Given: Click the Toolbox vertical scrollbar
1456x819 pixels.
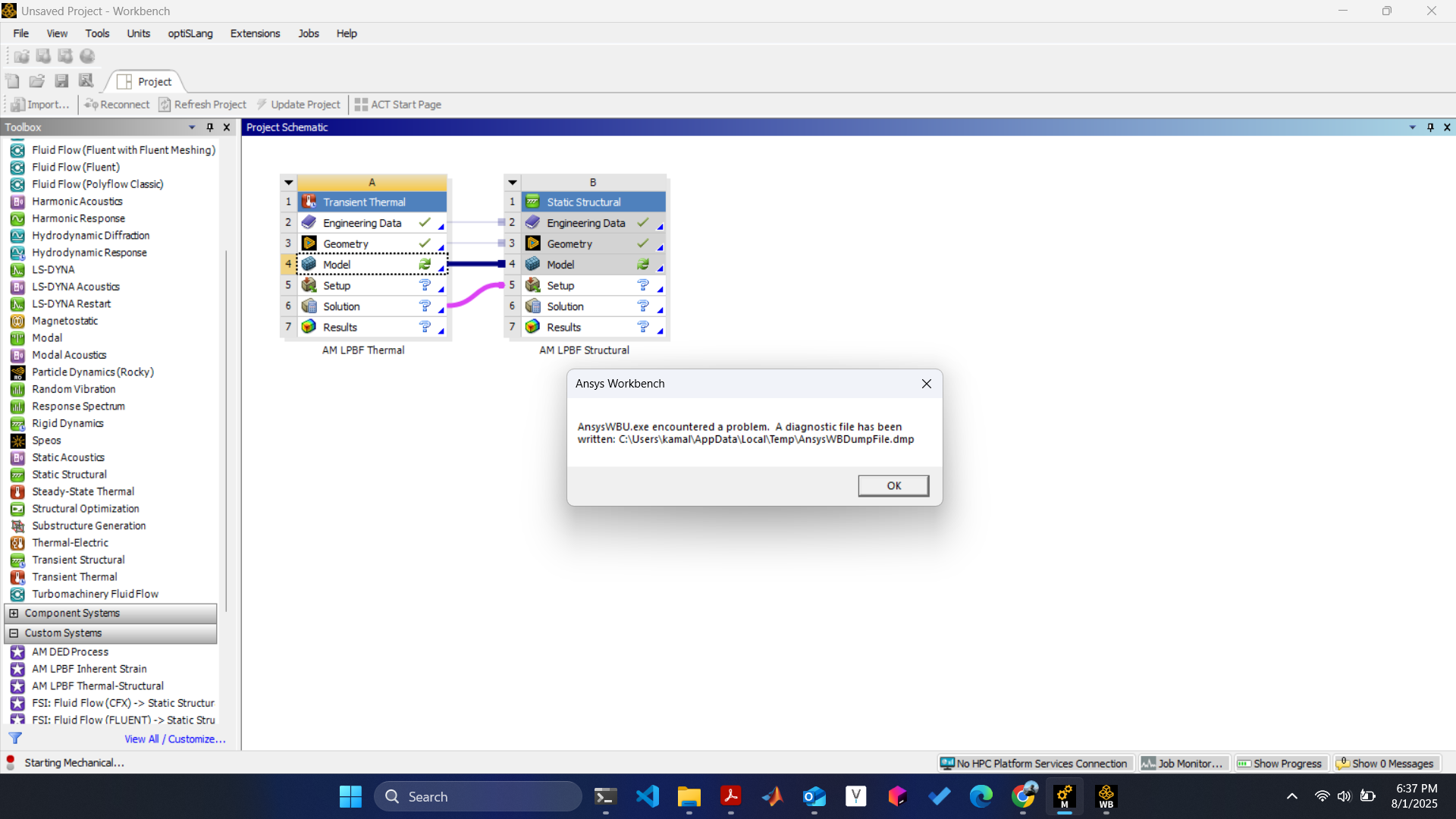Looking at the screenshot, I should click(x=226, y=431).
